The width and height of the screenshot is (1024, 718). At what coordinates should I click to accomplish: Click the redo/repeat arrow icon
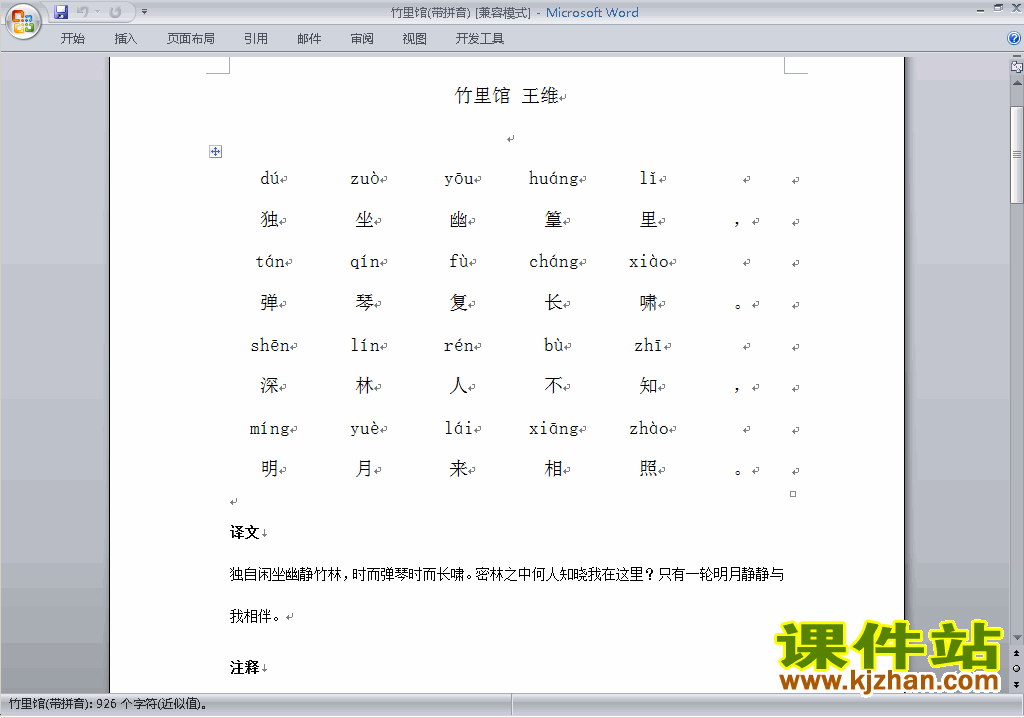tap(116, 12)
